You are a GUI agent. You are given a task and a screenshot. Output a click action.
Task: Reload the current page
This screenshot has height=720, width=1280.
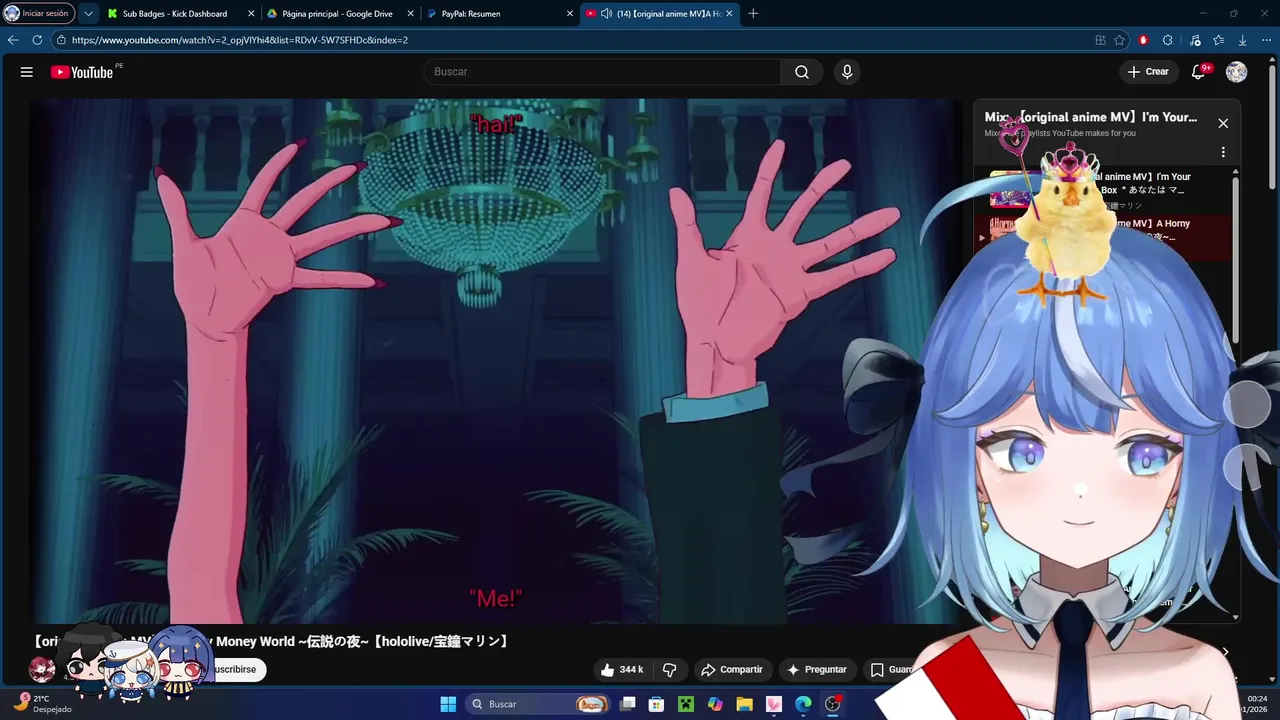37,40
